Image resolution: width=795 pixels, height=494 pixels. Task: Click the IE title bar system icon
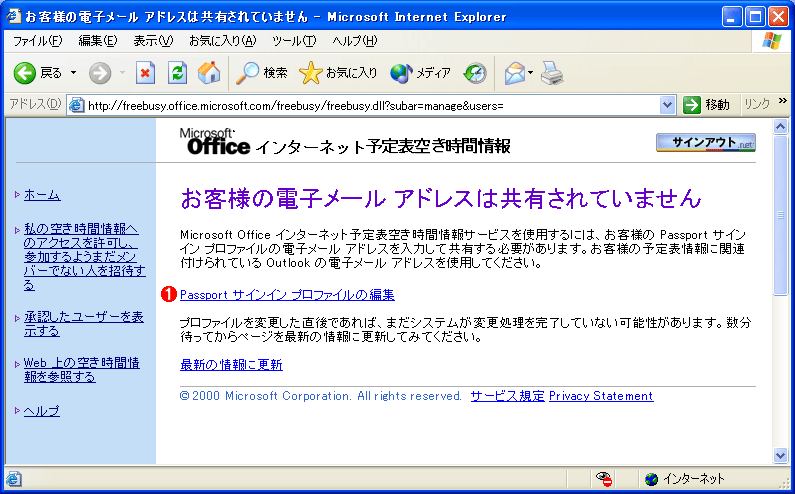click(13, 16)
